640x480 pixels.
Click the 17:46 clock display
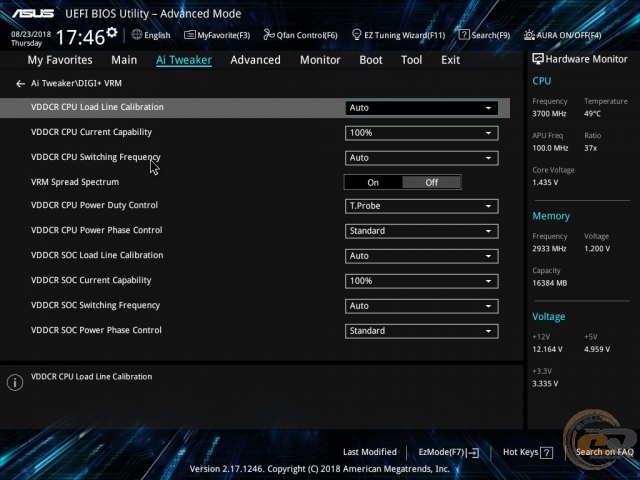pos(80,37)
